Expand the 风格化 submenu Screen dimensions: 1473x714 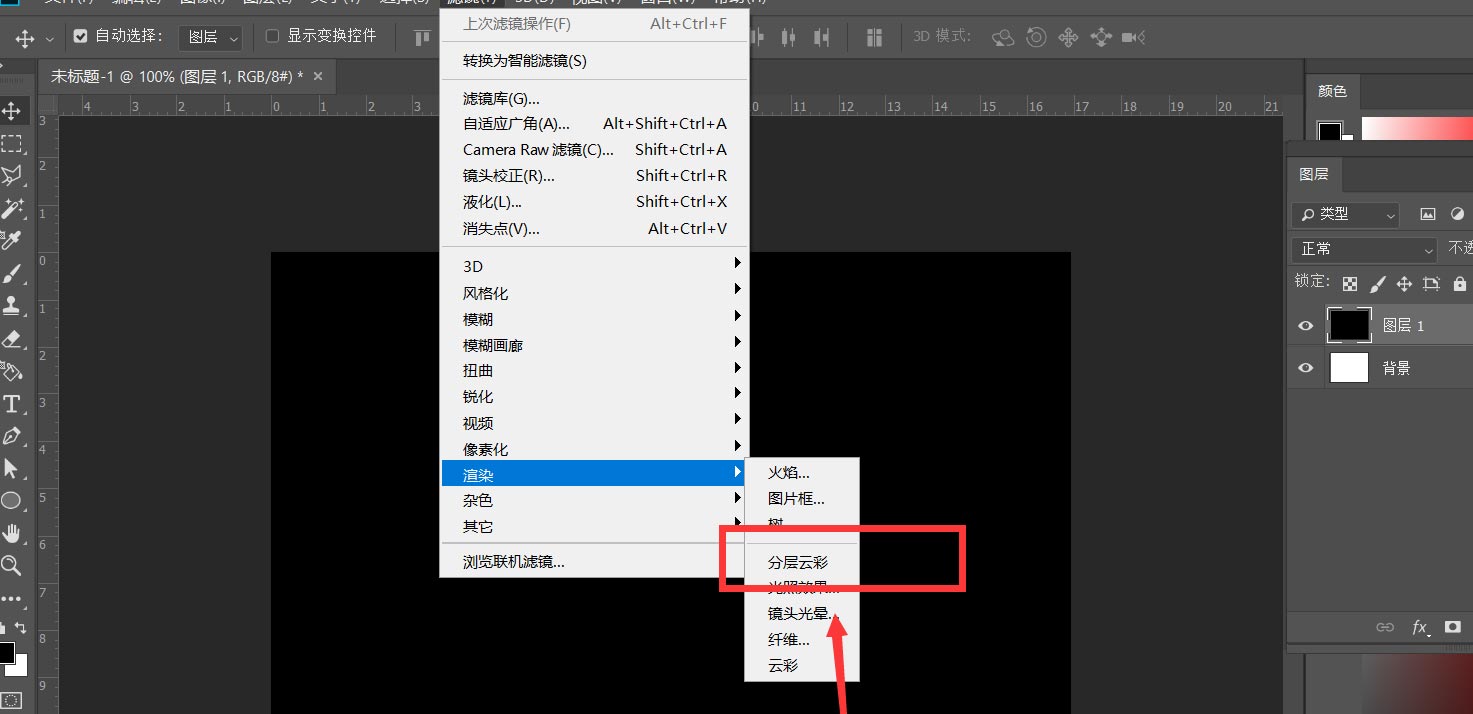tap(594, 293)
